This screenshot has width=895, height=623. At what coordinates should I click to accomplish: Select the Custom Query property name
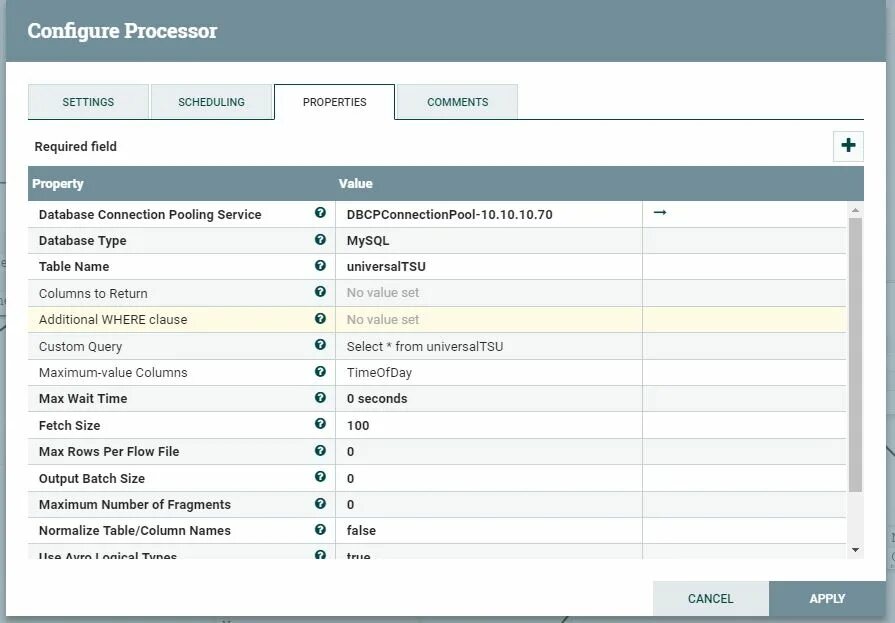(x=80, y=346)
